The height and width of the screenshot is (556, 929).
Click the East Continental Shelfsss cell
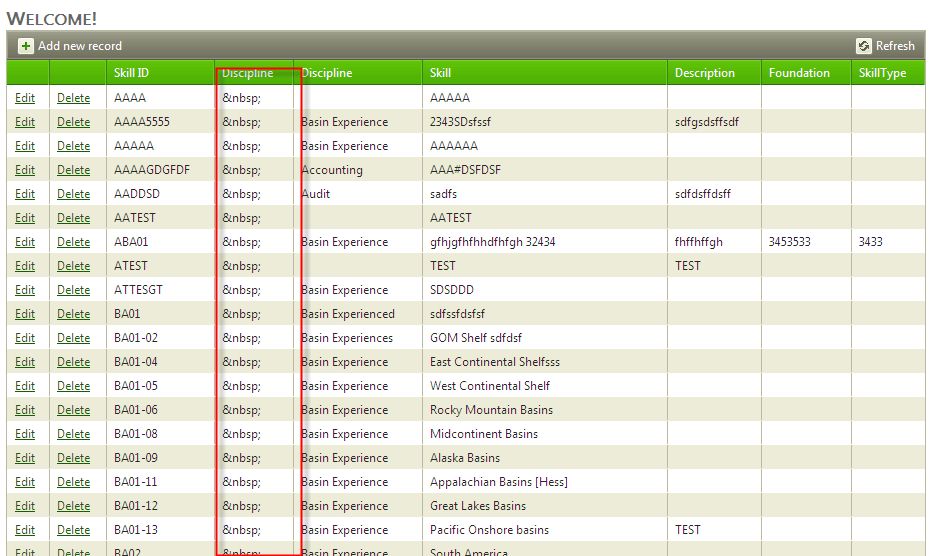[x=495, y=362]
